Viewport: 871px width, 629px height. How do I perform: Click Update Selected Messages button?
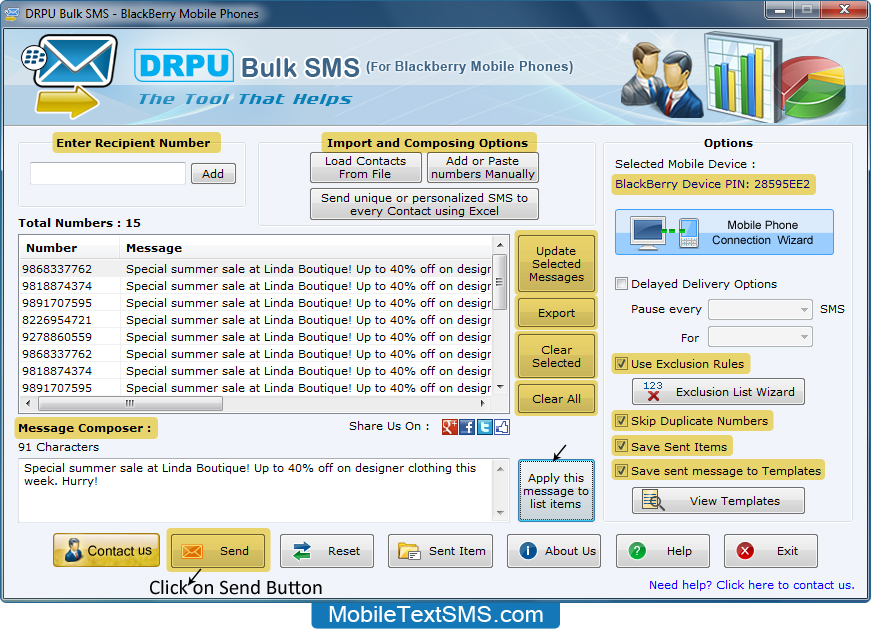click(x=556, y=264)
